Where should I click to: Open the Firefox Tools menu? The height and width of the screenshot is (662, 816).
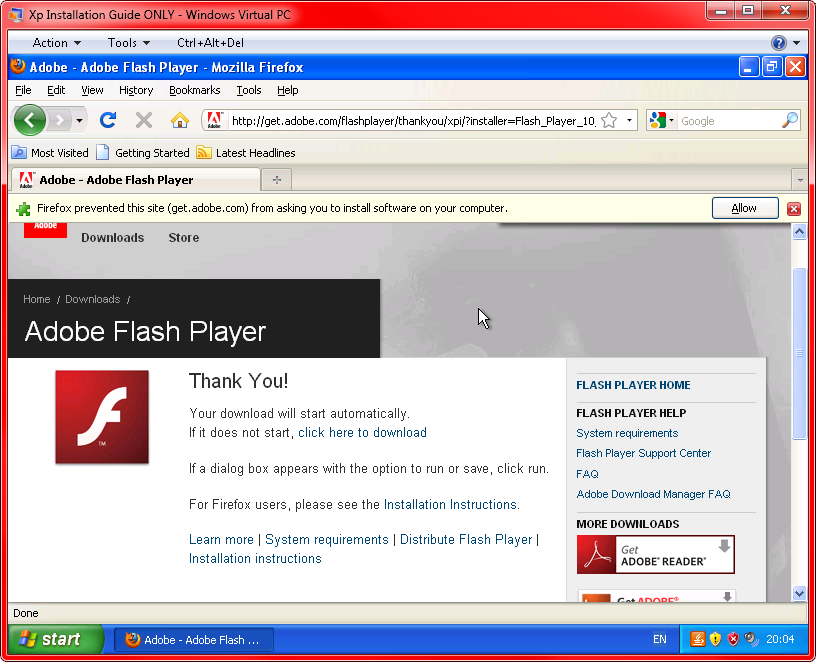(x=249, y=90)
